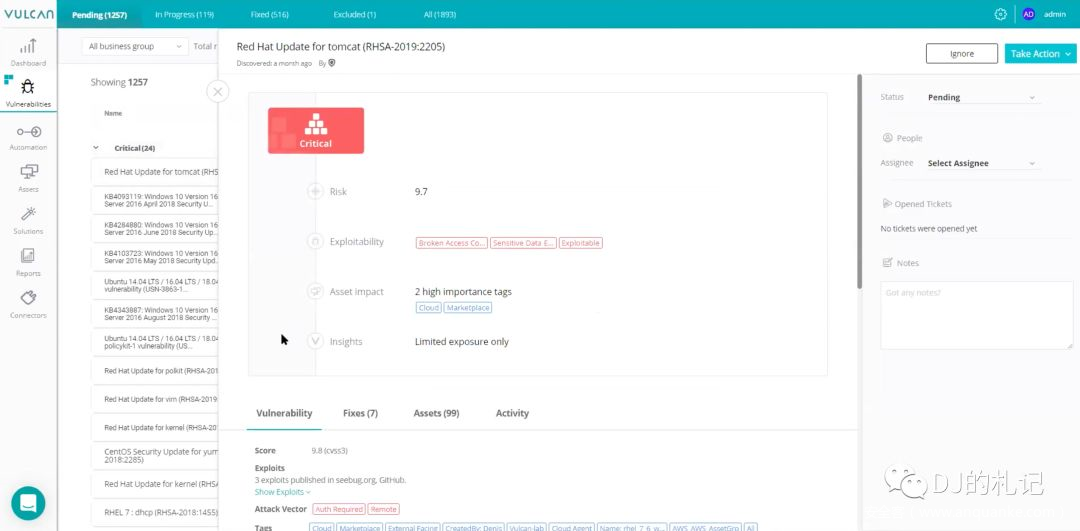1080x531 pixels.
Task: Open the Fixes (7) tab
Action: [360, 413]
